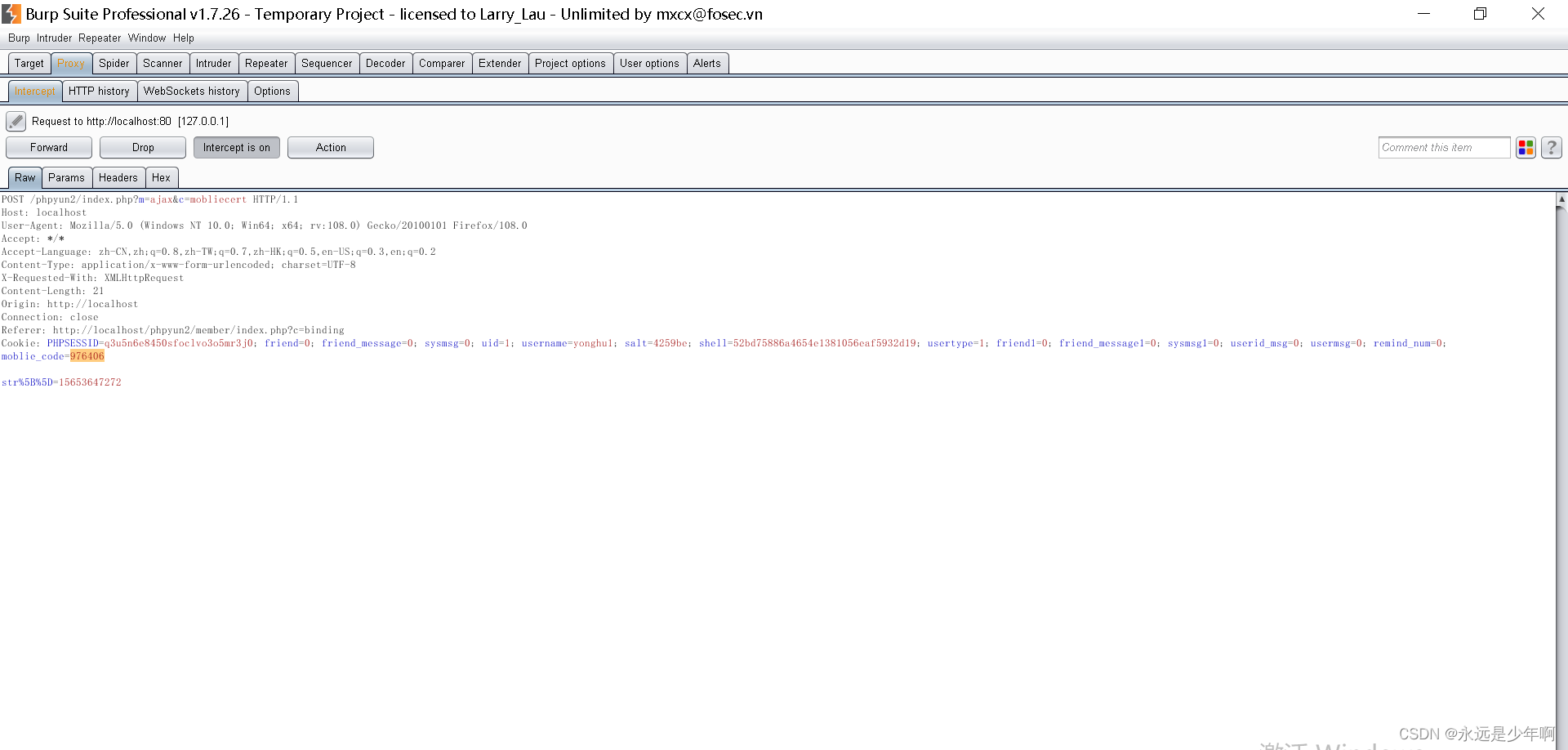Viewport: 1568px width, 750px height.
Task: Open the highlight color picker icon
Action: (1526, 148)
